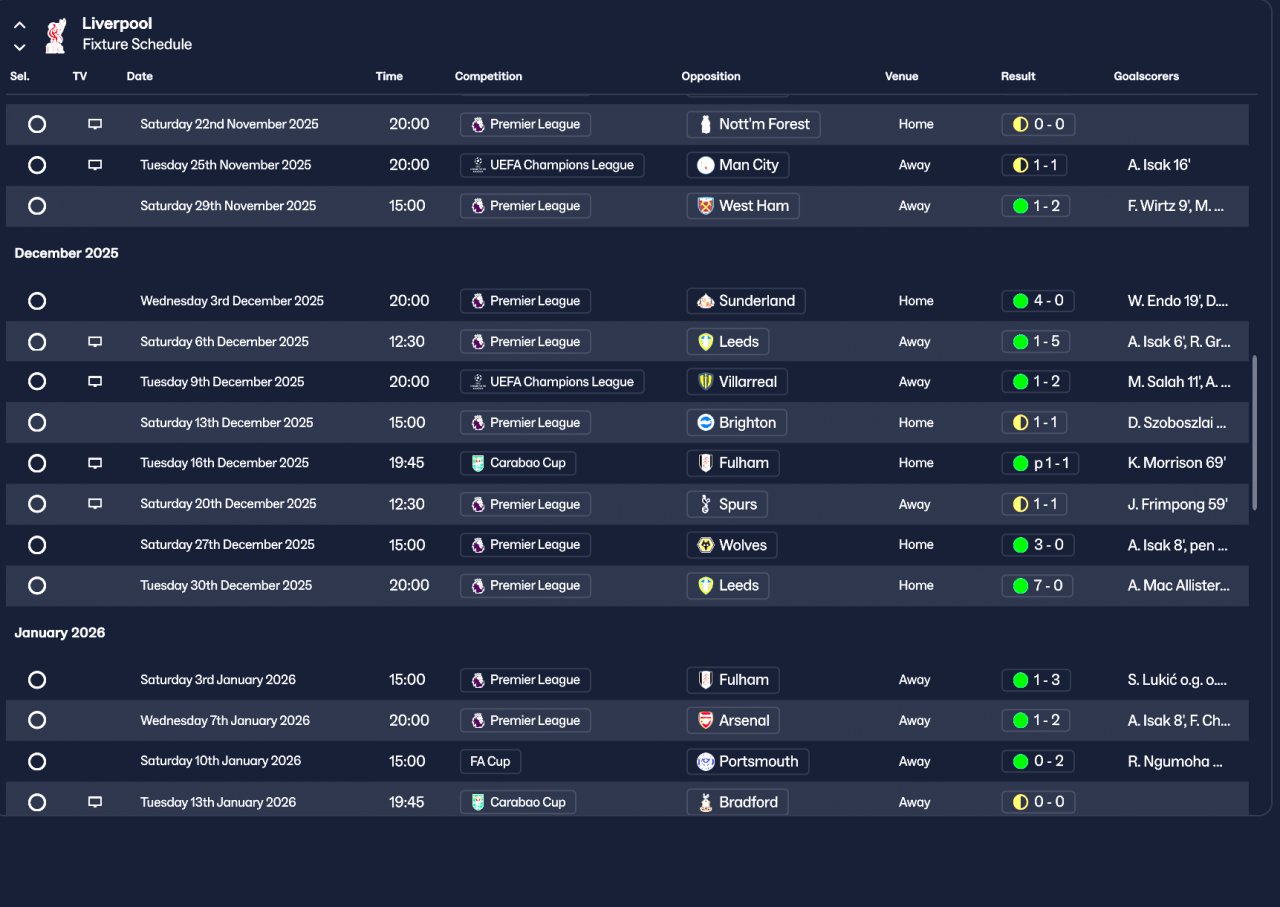The width and height of the screenshot is (1280, 907).
Task: Click the Carabao Cup logo on 16th December row
Action: (x=478, y=463)
